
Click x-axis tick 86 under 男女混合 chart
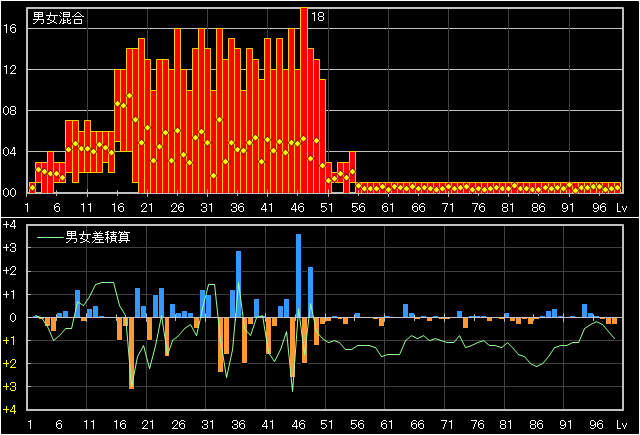[x=538, y=208]
